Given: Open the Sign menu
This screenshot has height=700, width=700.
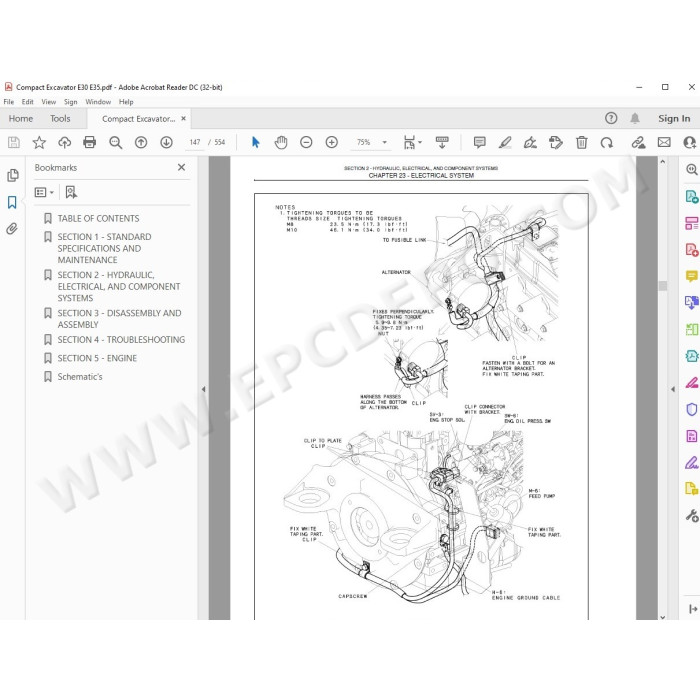Looking at the screenshot, I should (71, 102).
